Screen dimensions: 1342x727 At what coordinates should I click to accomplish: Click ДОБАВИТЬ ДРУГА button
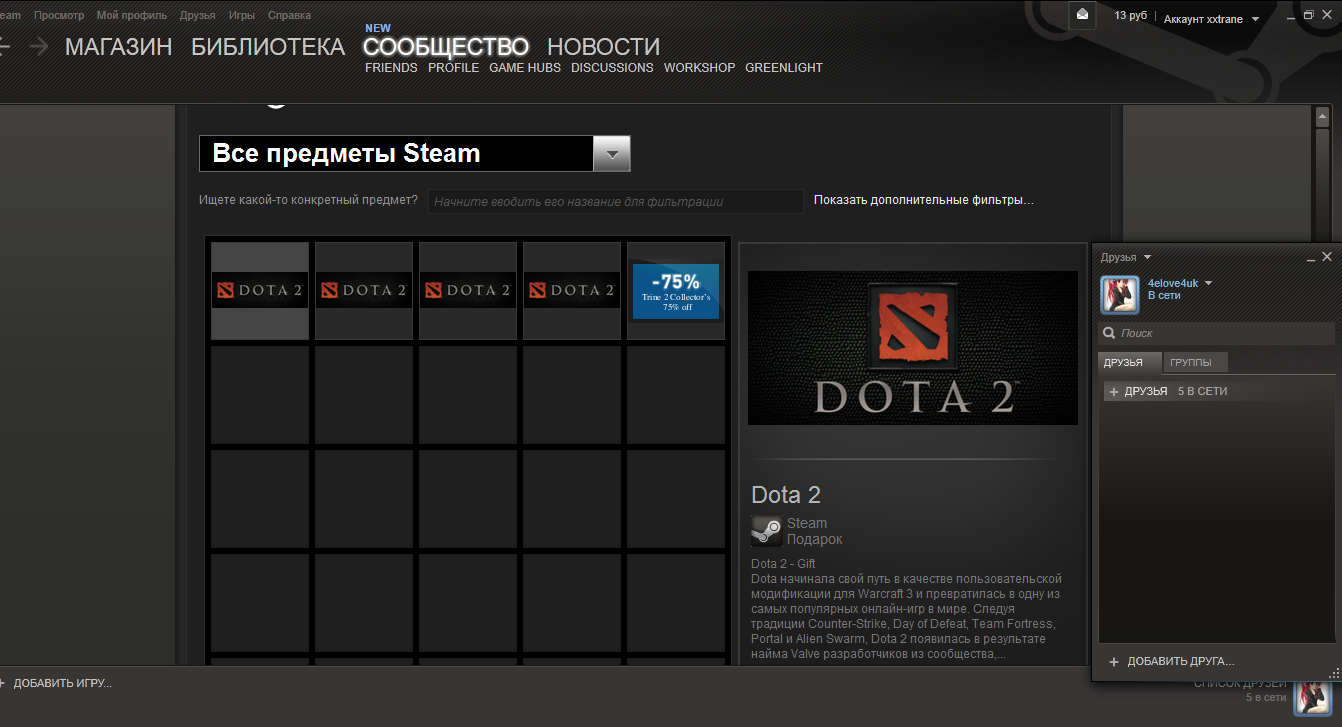tap(1180, 662)
